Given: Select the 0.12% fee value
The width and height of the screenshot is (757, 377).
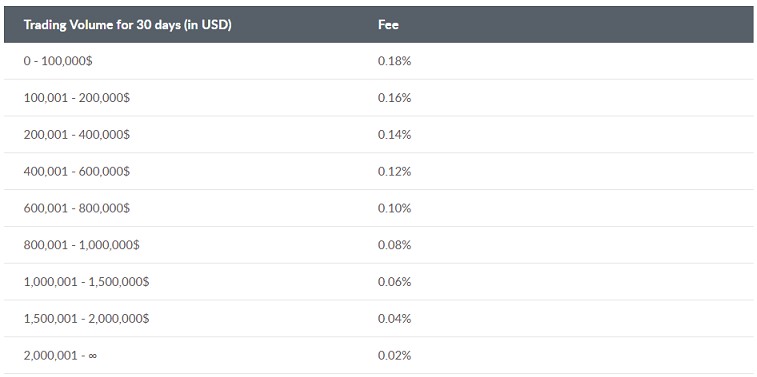Looking at the screenshot, I should click(x=394, y=171).
